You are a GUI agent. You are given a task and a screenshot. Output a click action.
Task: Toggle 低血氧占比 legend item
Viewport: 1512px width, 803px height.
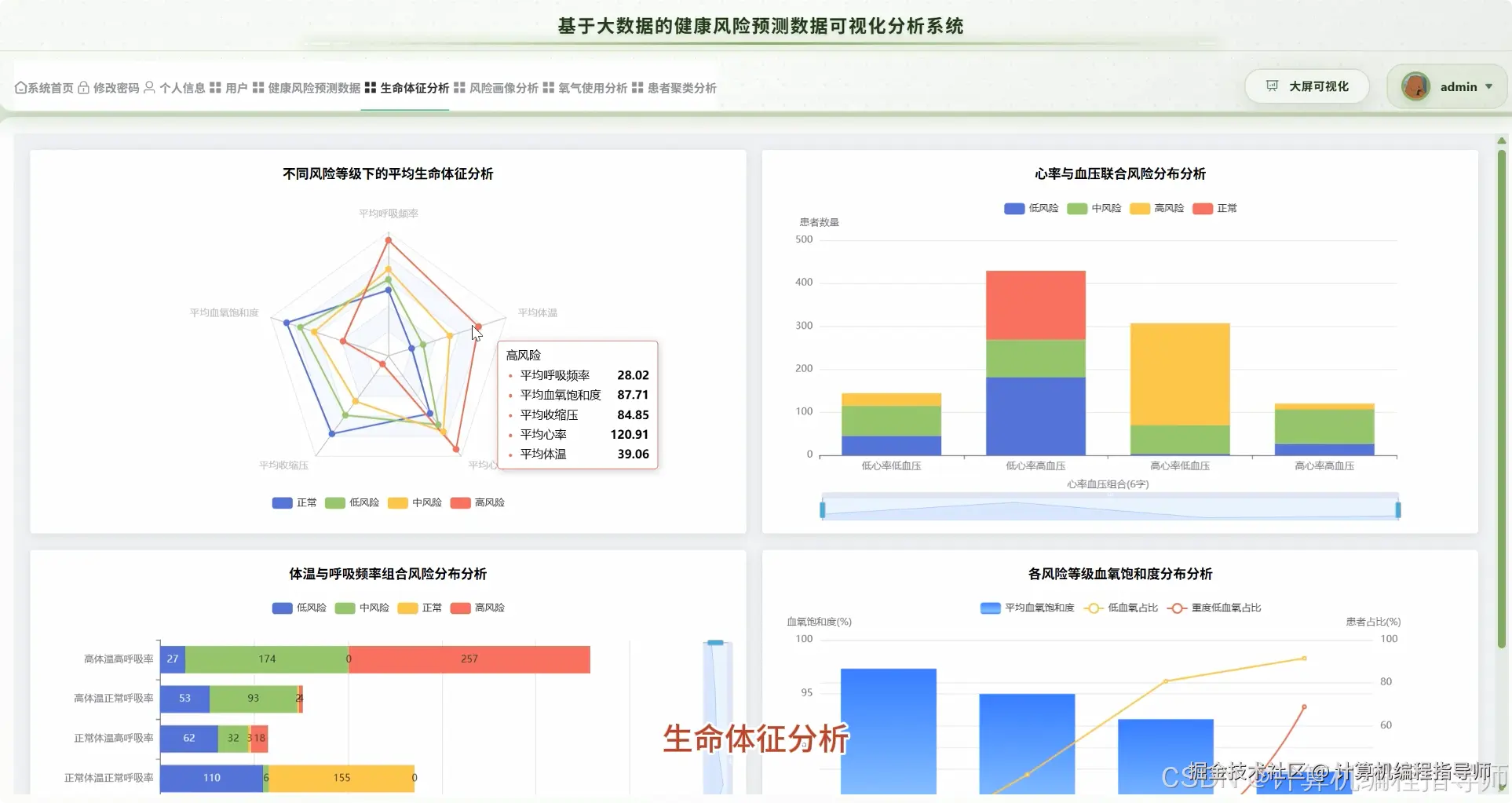click(1120, 608)
